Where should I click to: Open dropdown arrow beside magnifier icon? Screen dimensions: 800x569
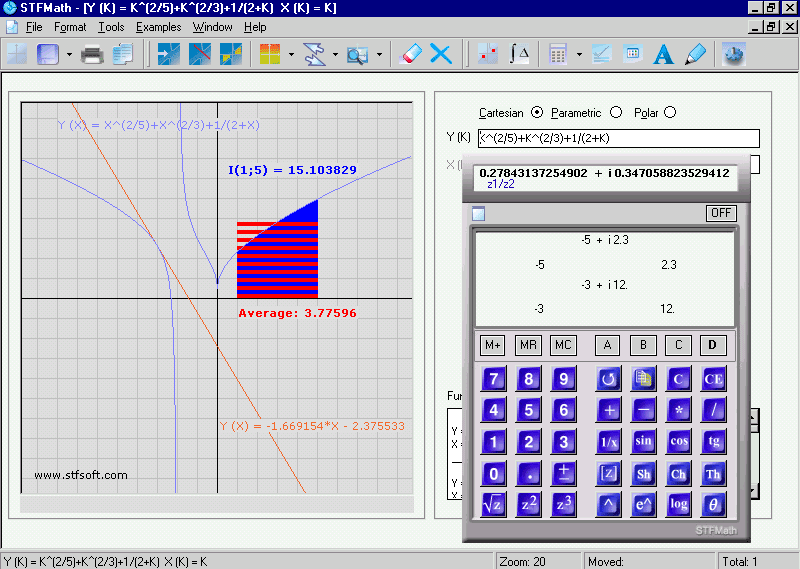379,54
